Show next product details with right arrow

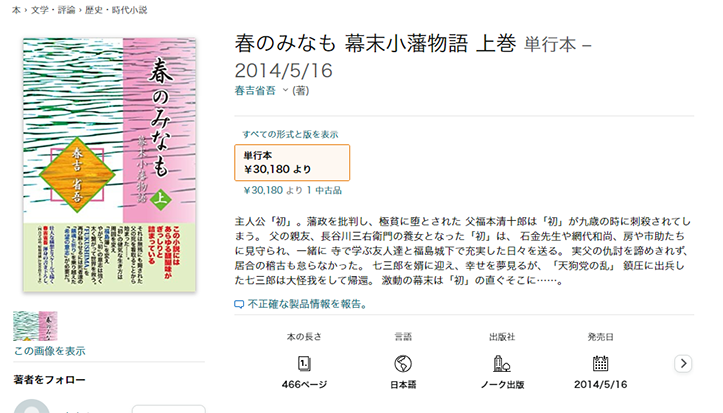683,363
